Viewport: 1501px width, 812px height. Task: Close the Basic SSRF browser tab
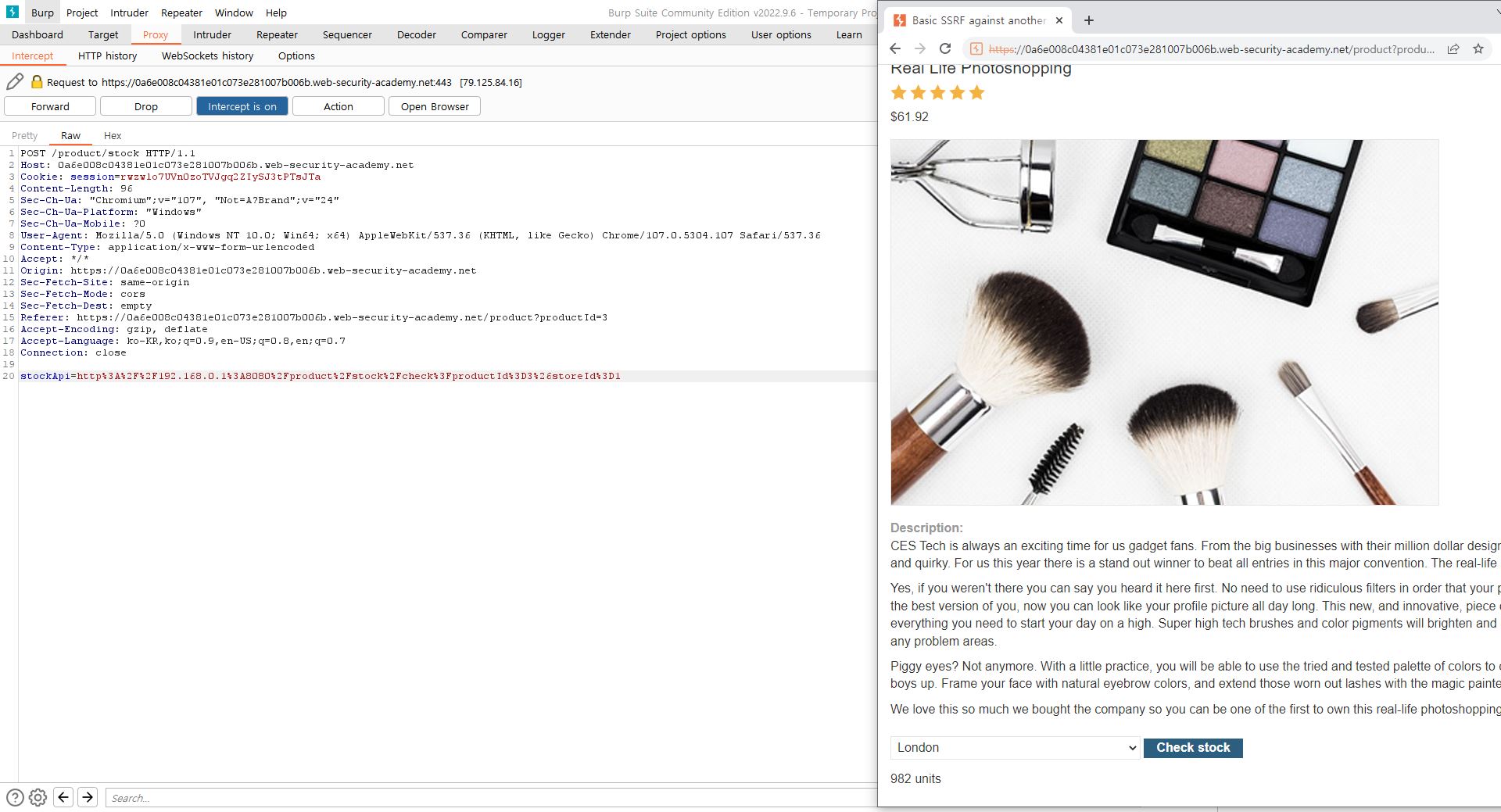[x=1059, y=20]
